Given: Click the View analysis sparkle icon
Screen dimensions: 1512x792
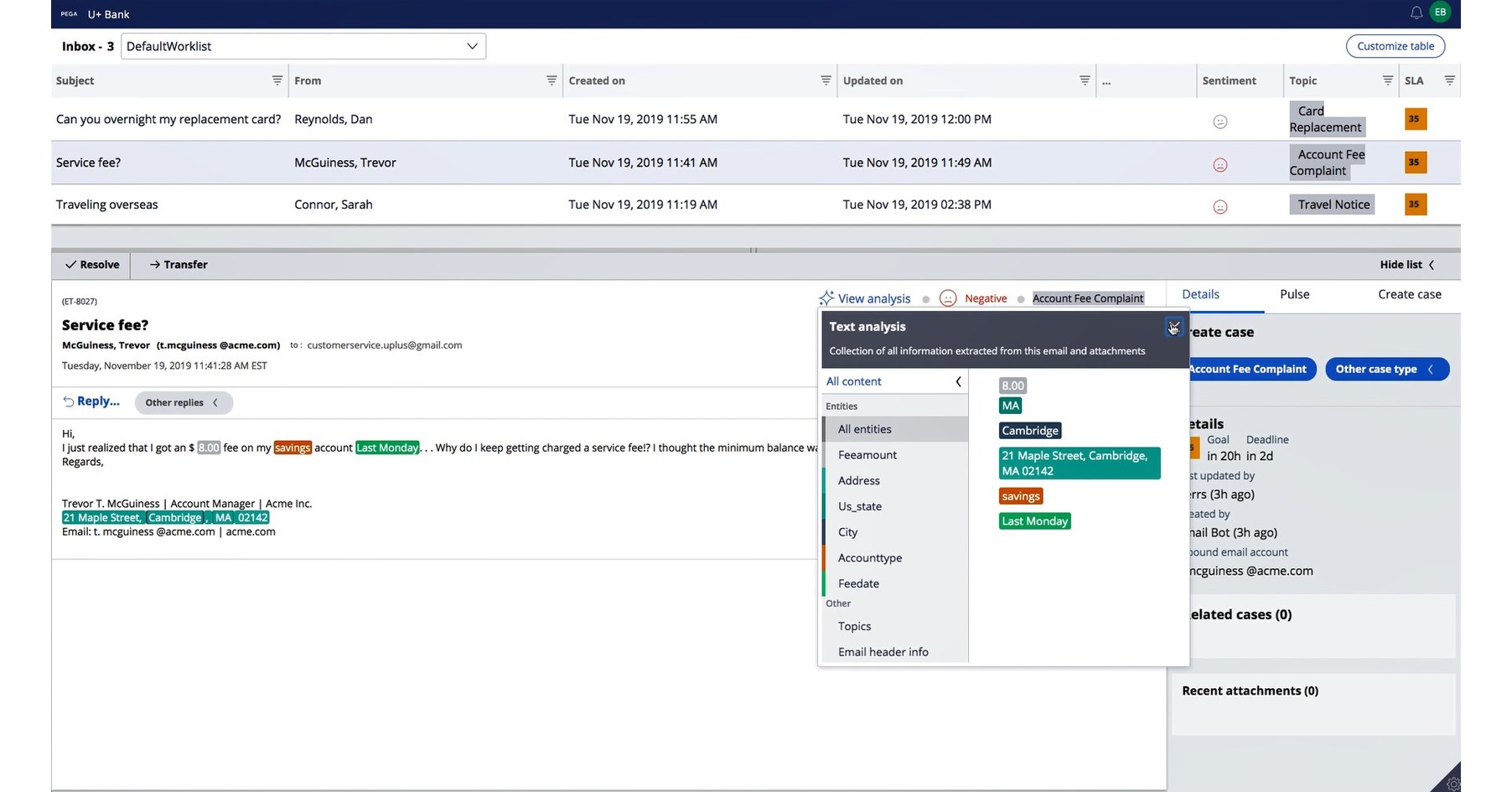Looking at the screenshot, I should [826, 298].
